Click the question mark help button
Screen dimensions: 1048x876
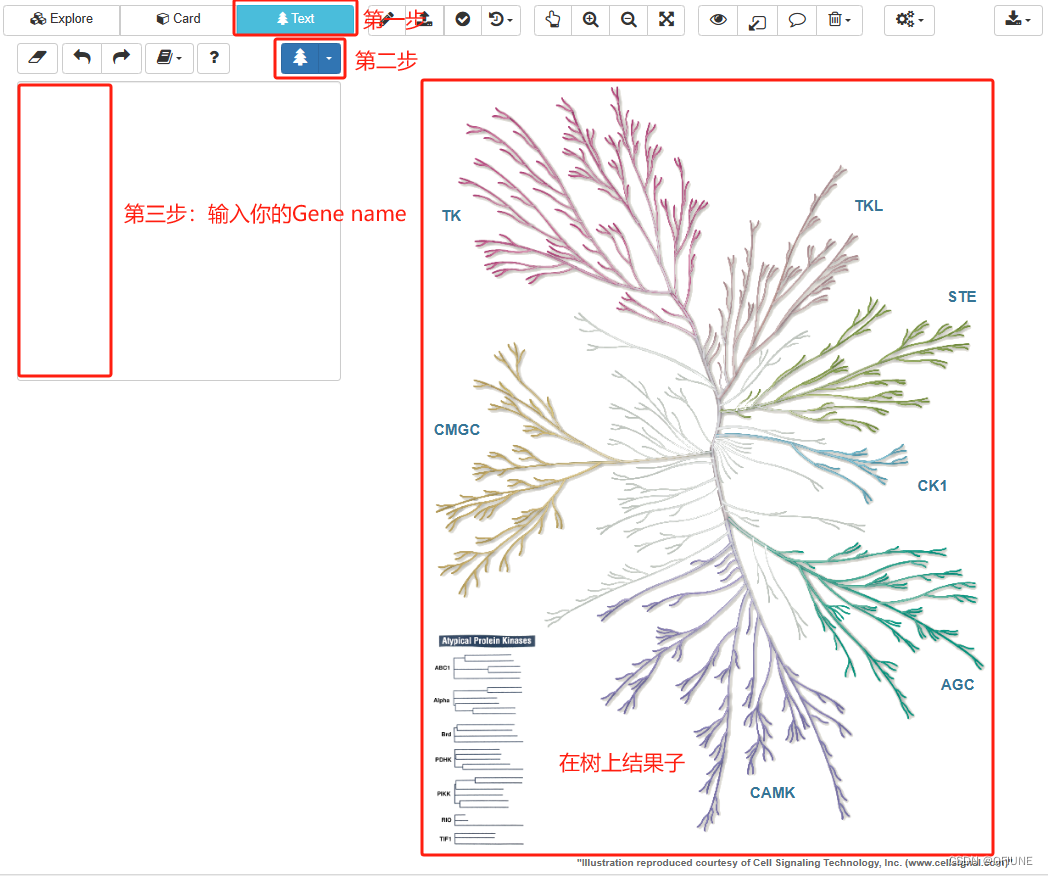pyautogui.click(x=214, y=58)
